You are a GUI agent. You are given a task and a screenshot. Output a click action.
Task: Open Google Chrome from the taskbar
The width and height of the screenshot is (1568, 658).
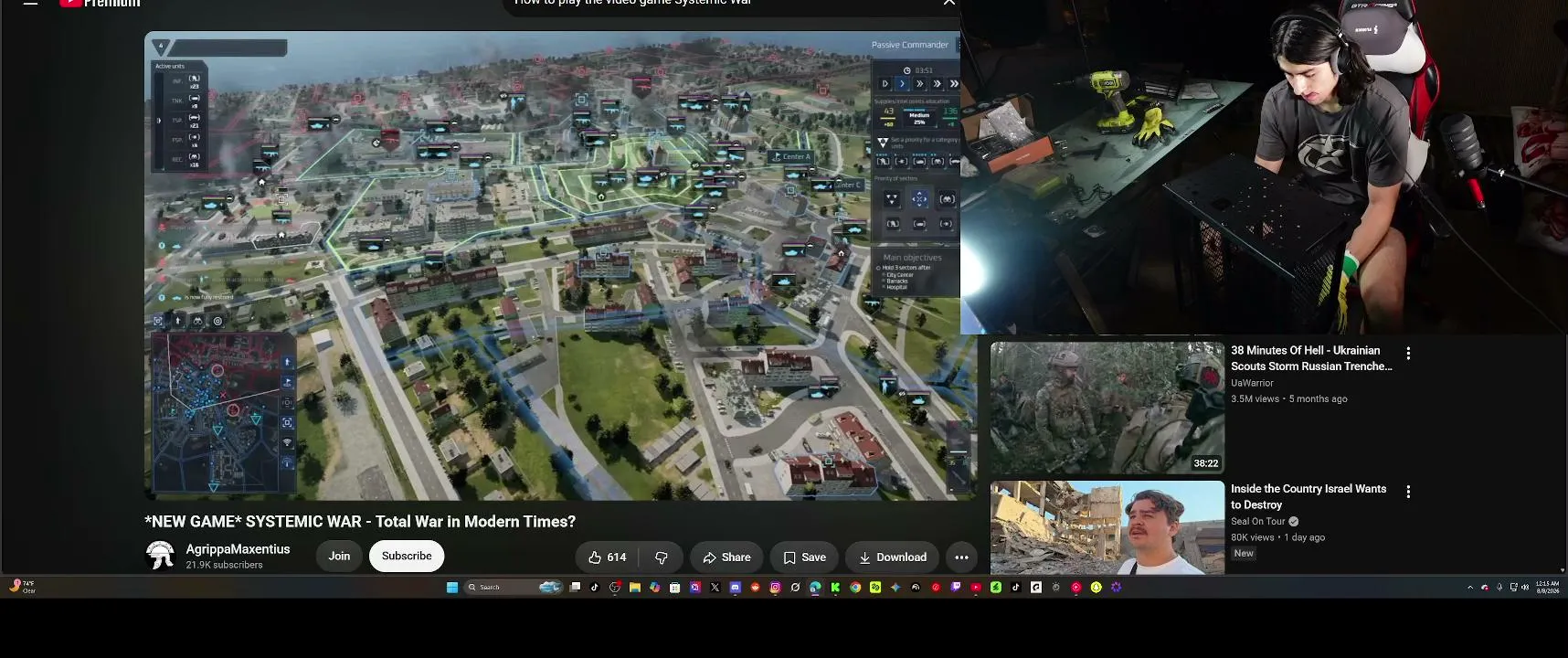click(x=855, y=588)
